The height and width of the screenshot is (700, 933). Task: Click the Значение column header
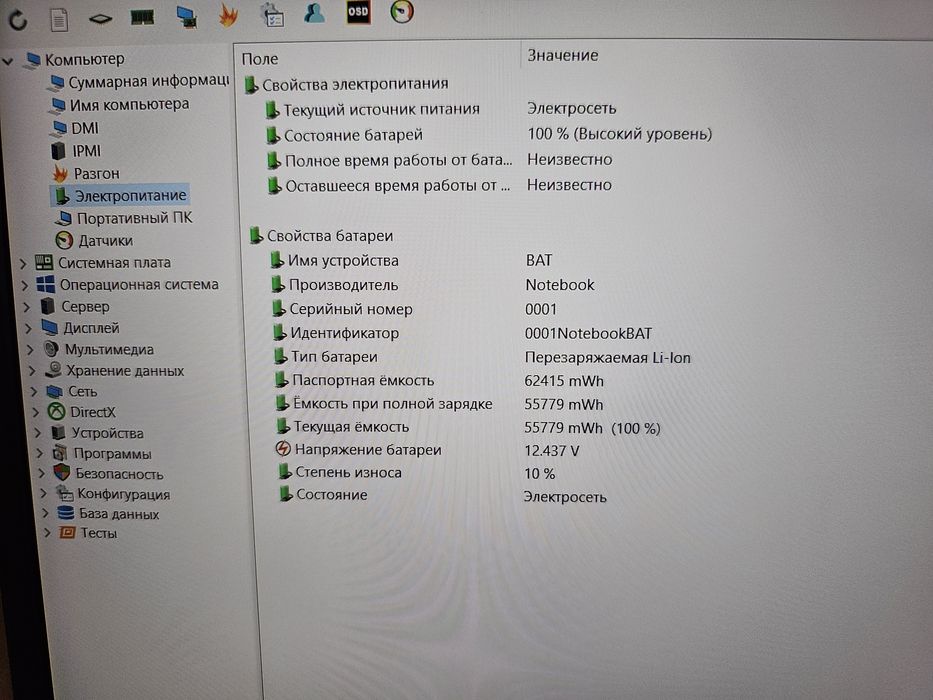click(x=563, y=55)
